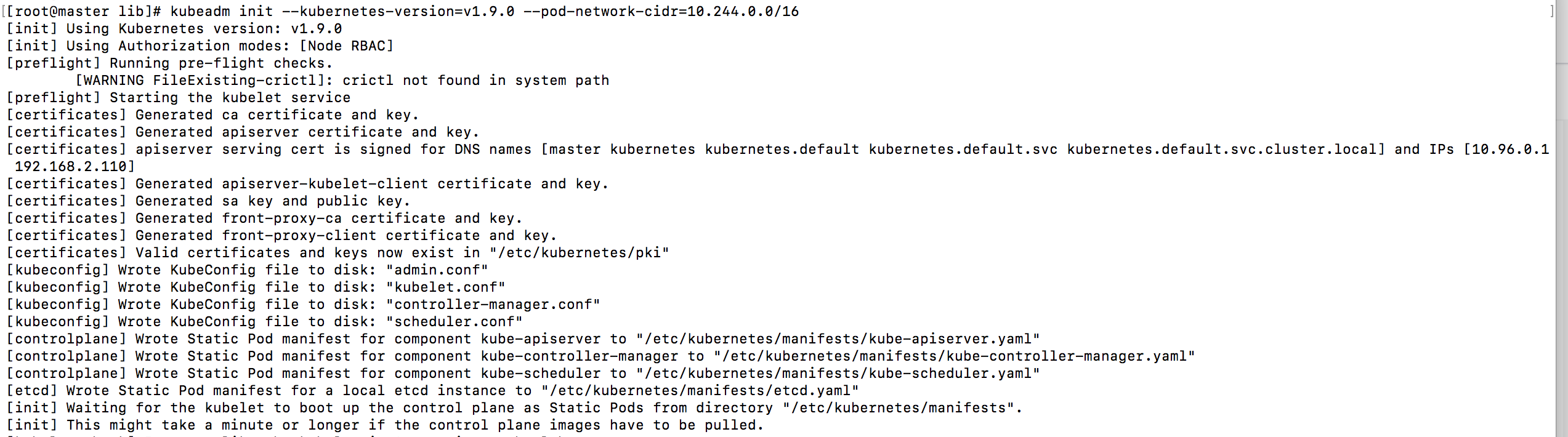
Task: Click the "Generated ca certificate and key" line
Action: [x=277, y=114]
